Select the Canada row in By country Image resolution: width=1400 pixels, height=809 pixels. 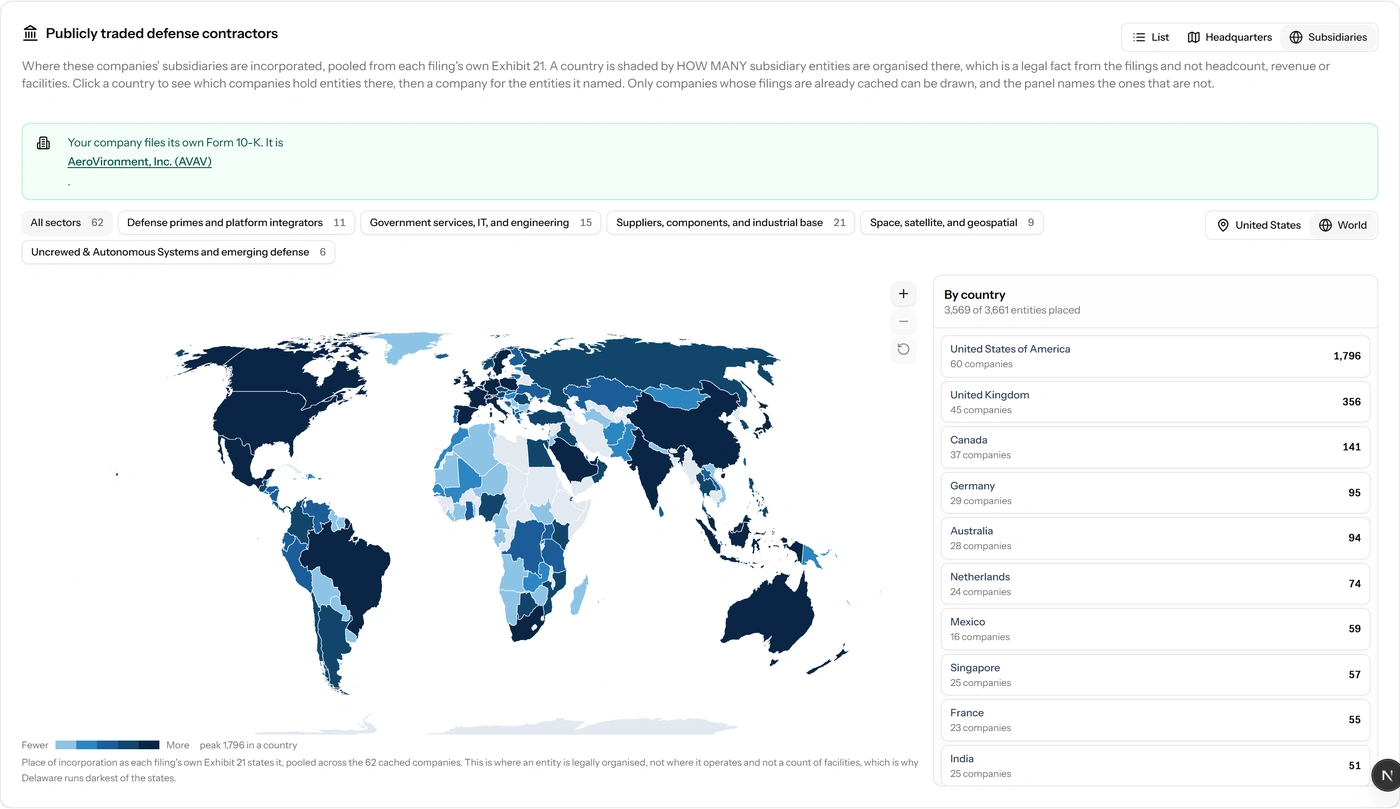point(1155,447)
